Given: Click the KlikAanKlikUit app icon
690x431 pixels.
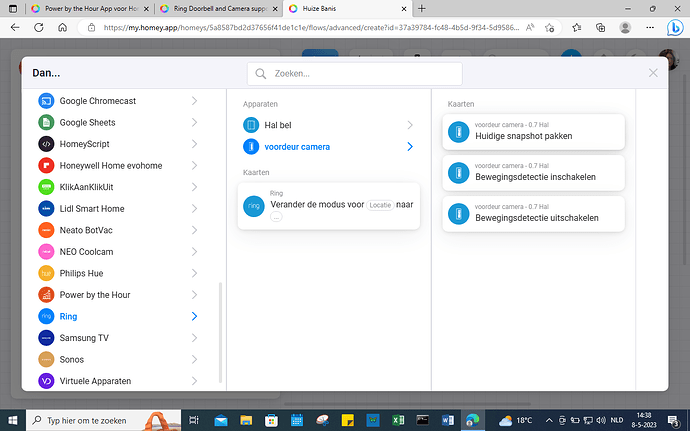Looking at the screenshot, I should click(46, 187).
